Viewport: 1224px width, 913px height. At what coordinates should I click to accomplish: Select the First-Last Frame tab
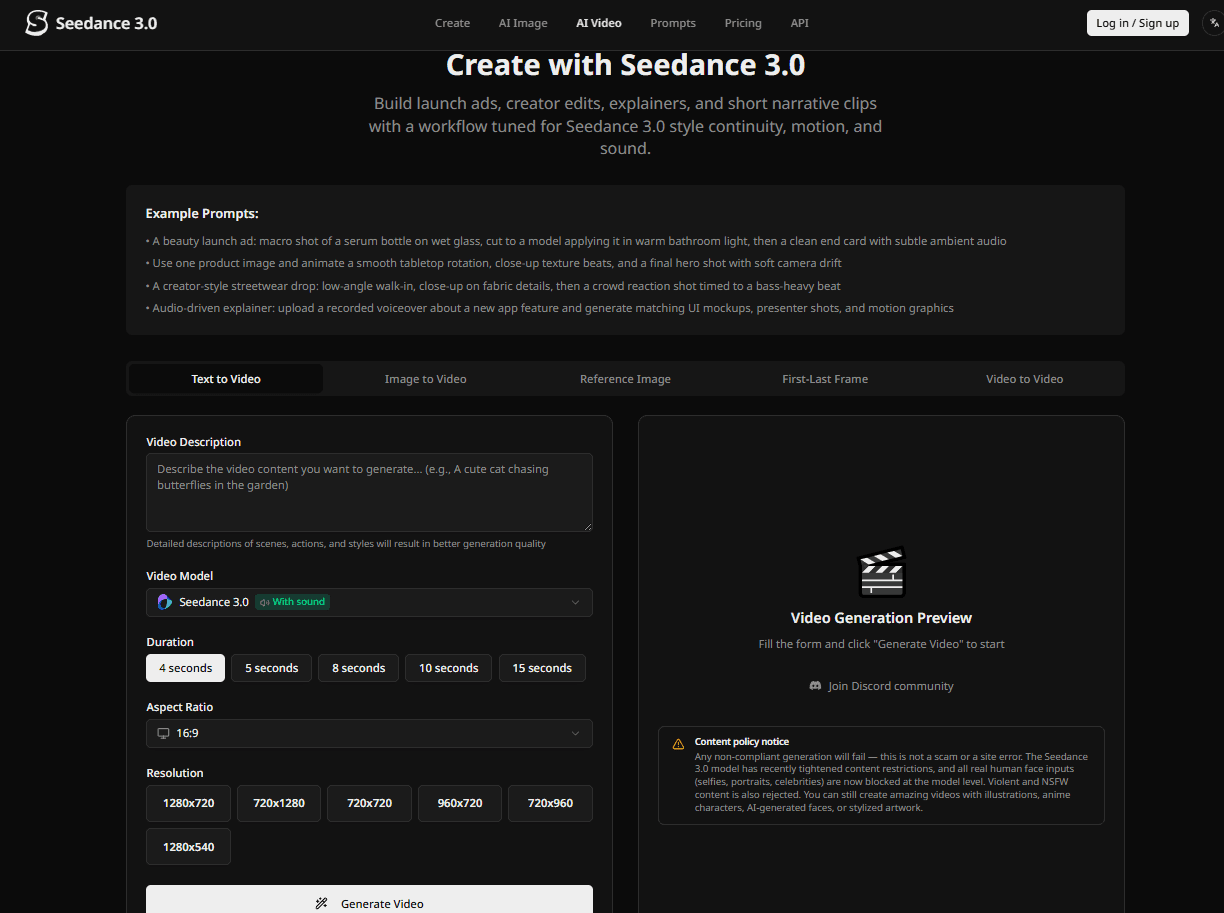pos(825,379)
